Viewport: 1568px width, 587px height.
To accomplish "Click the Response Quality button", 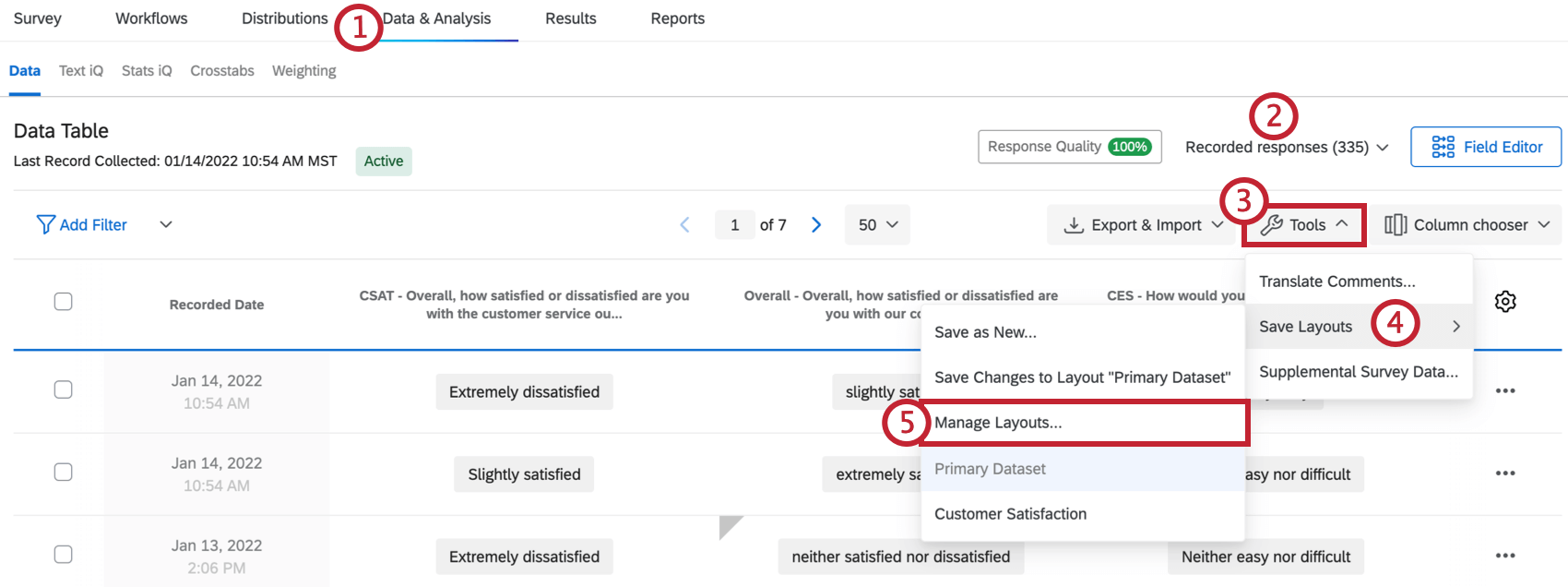I will [1069, 147].
